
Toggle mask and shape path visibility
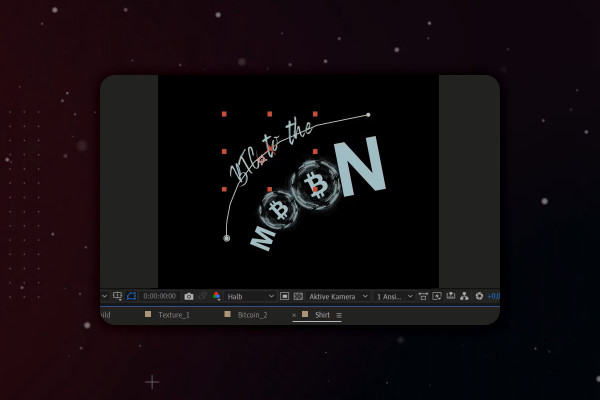[131, 296]
